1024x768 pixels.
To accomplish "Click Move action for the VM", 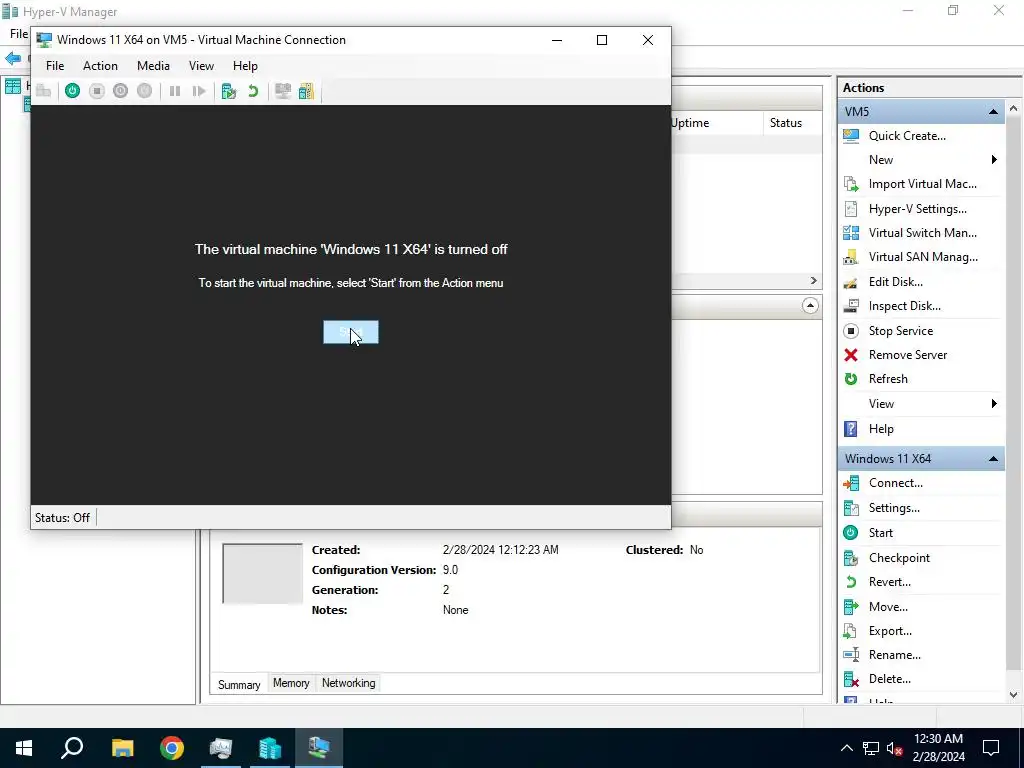I will click(888, 607).
